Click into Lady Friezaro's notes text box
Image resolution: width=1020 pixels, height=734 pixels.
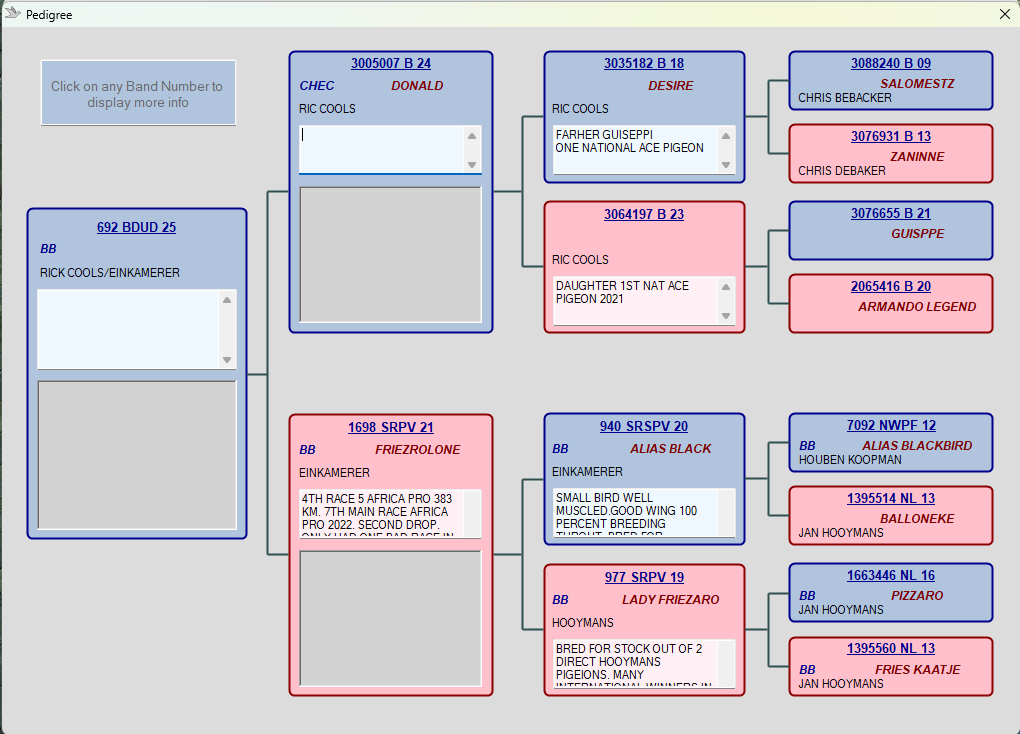pyautogui.click(x=634, y=663)
